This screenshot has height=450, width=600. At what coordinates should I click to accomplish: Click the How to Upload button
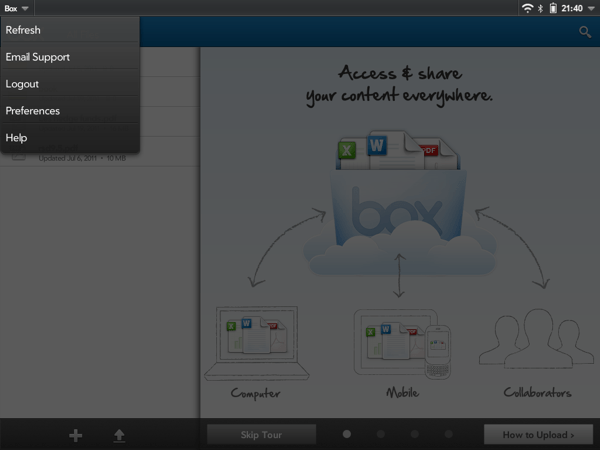[x=538, y=435]
